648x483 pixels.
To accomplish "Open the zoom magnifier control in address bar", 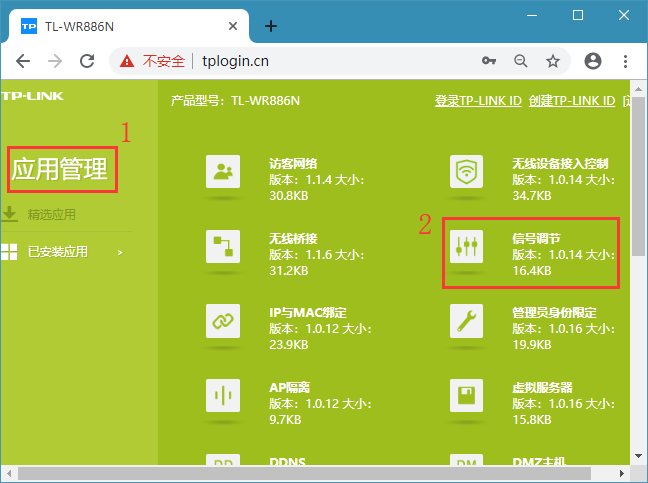I will (x=521, y=61).
